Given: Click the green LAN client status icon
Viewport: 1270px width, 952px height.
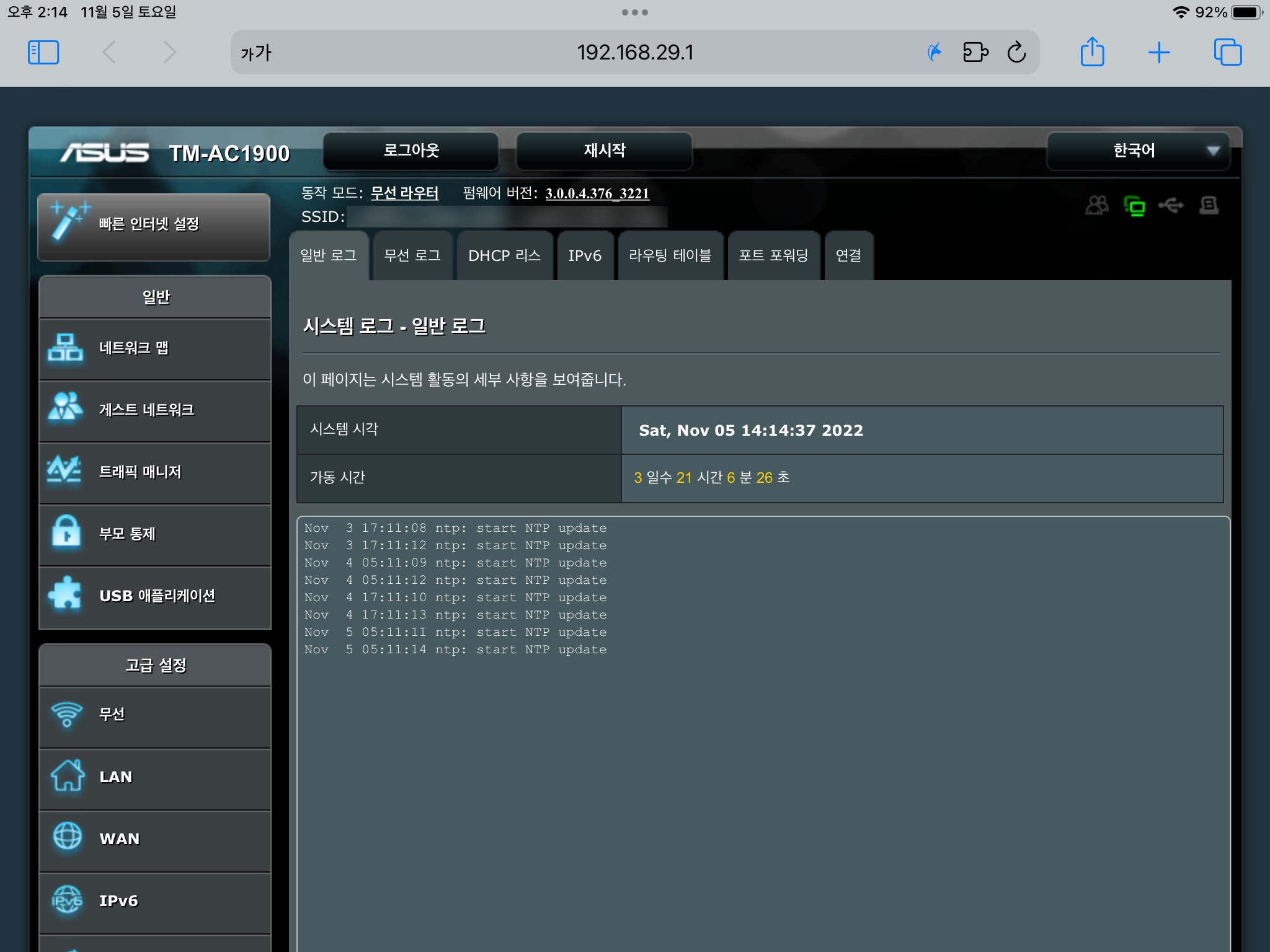Looking at the screenshot, I should (1134, 205).
